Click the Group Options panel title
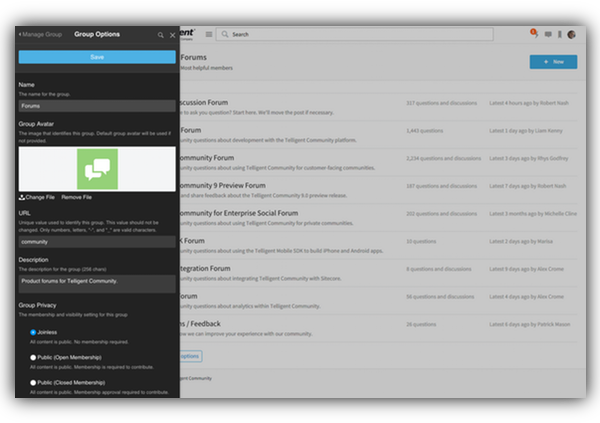The width and height of the screenshot is (600, 423). (97, 34)
